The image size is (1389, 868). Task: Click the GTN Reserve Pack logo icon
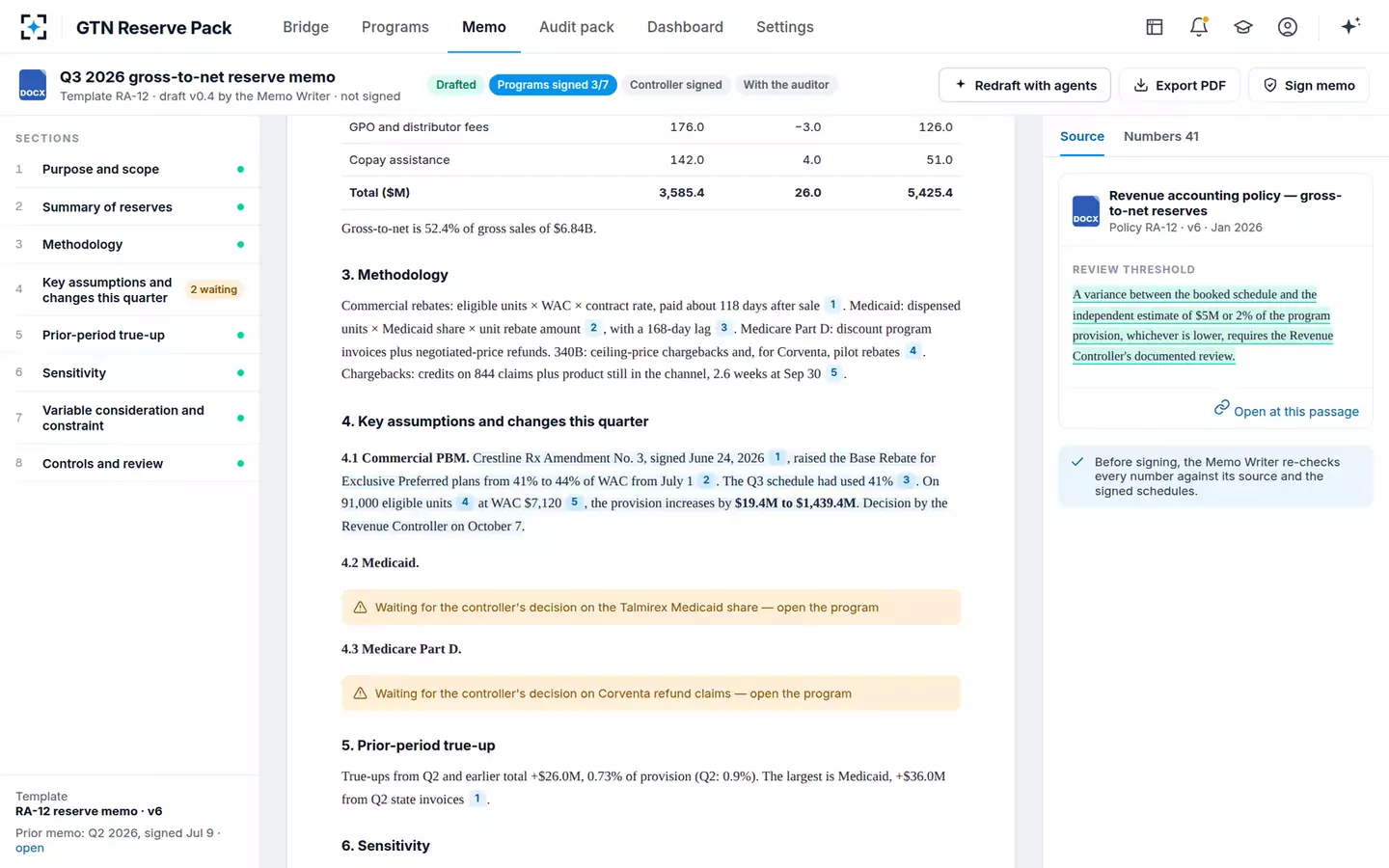coord(34,27)
